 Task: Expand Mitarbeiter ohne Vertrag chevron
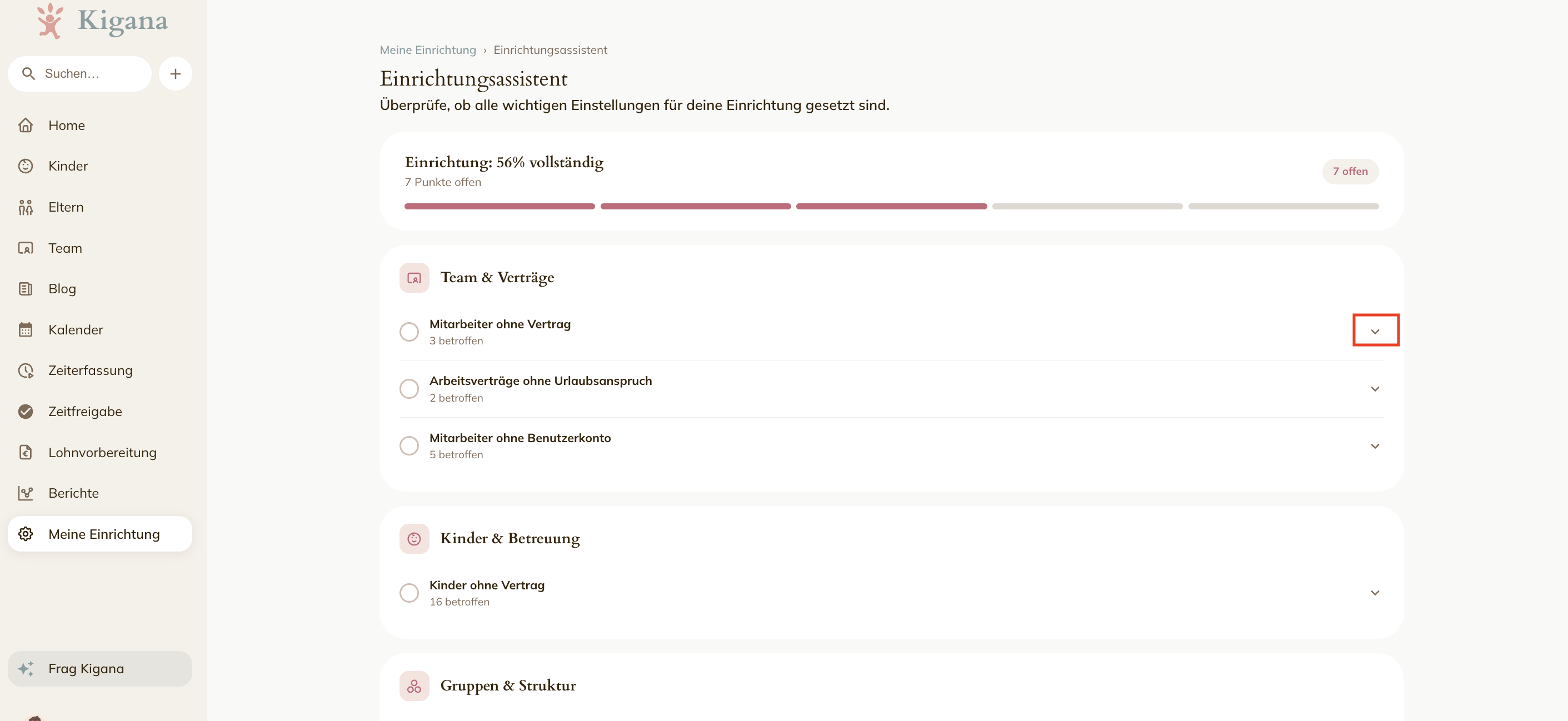1375,332
